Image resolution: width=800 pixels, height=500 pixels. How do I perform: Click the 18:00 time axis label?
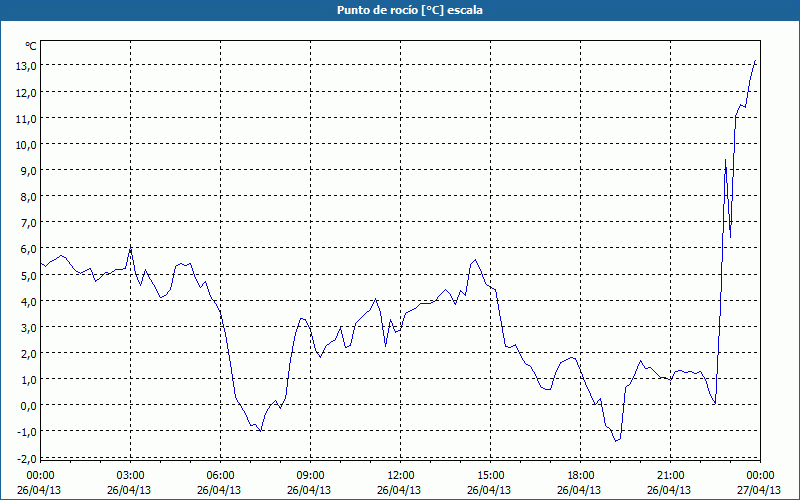point(581,476)
